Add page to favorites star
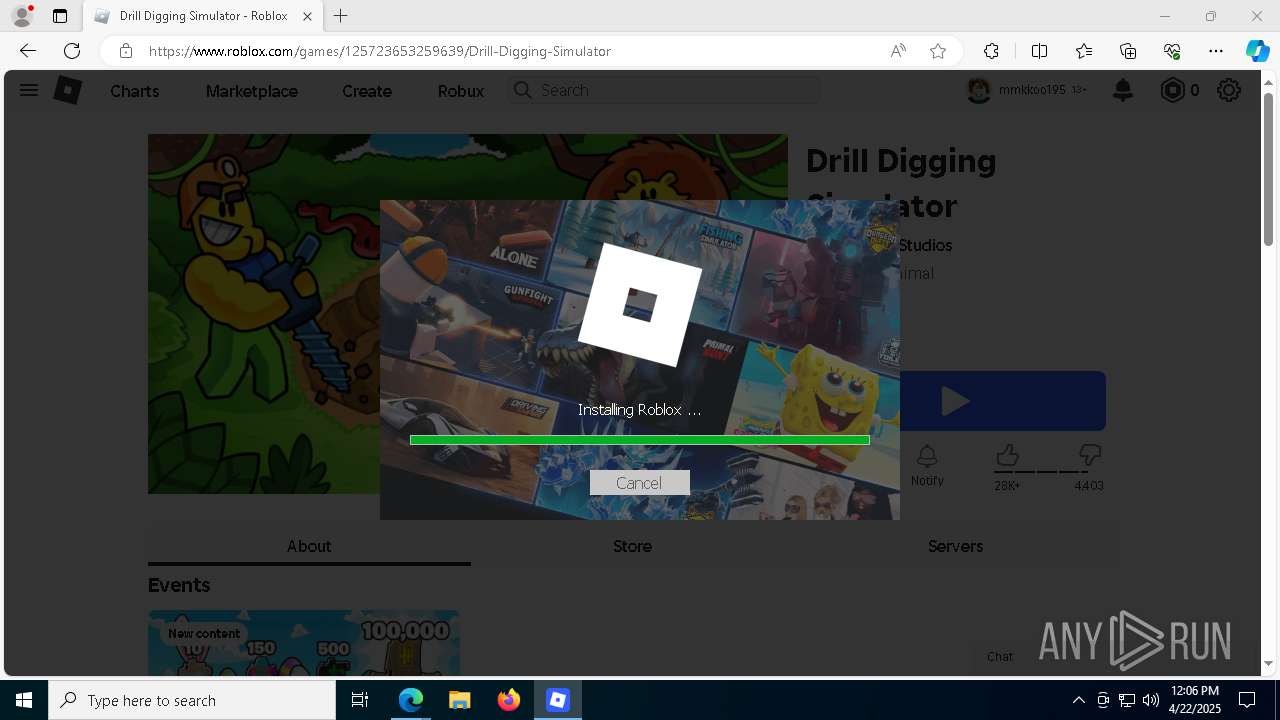 coord(938,51)
